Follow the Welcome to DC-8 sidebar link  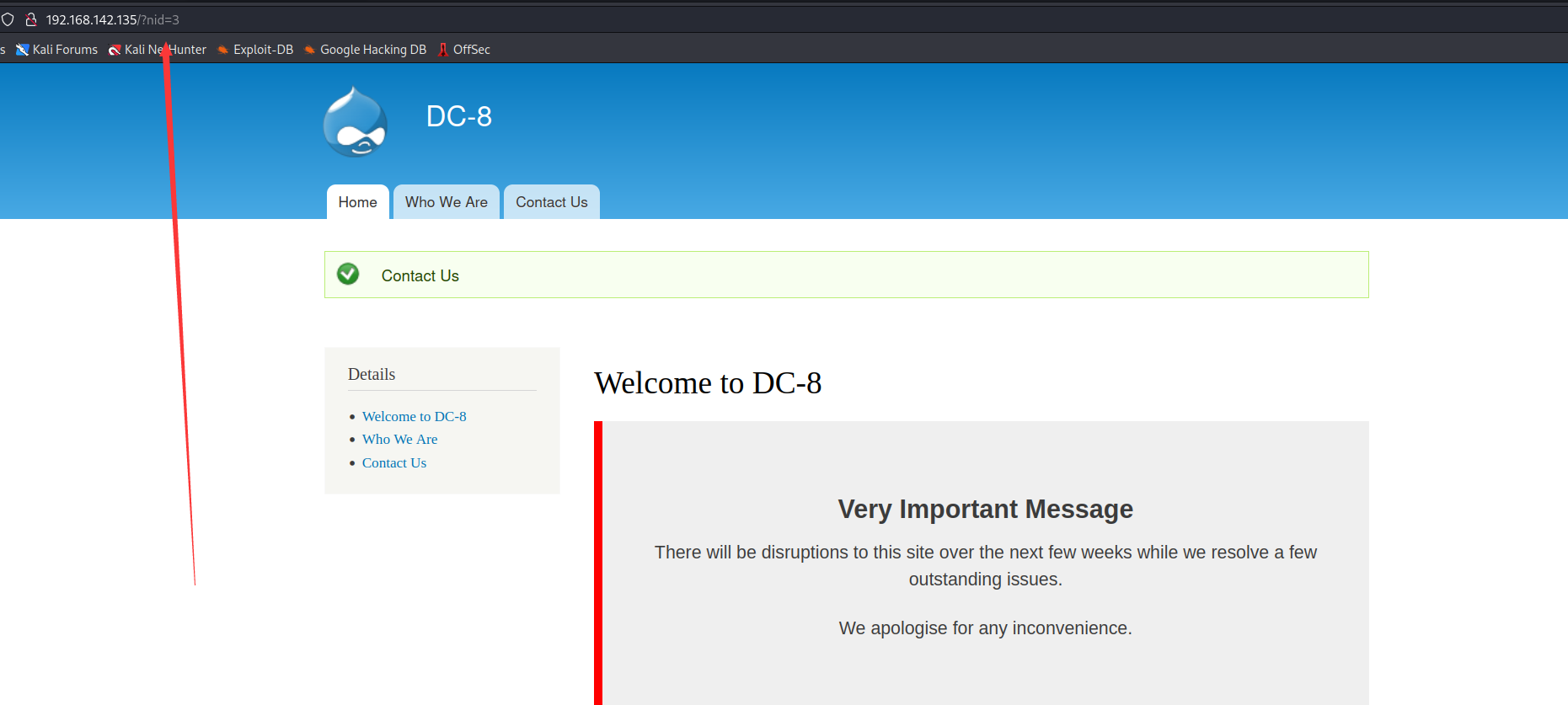(x=414, y=416)
